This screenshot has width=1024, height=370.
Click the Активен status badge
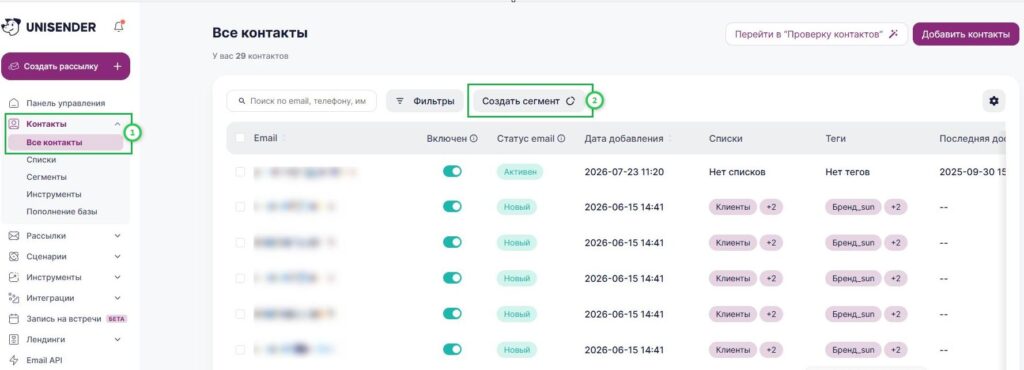pos(519,172)
